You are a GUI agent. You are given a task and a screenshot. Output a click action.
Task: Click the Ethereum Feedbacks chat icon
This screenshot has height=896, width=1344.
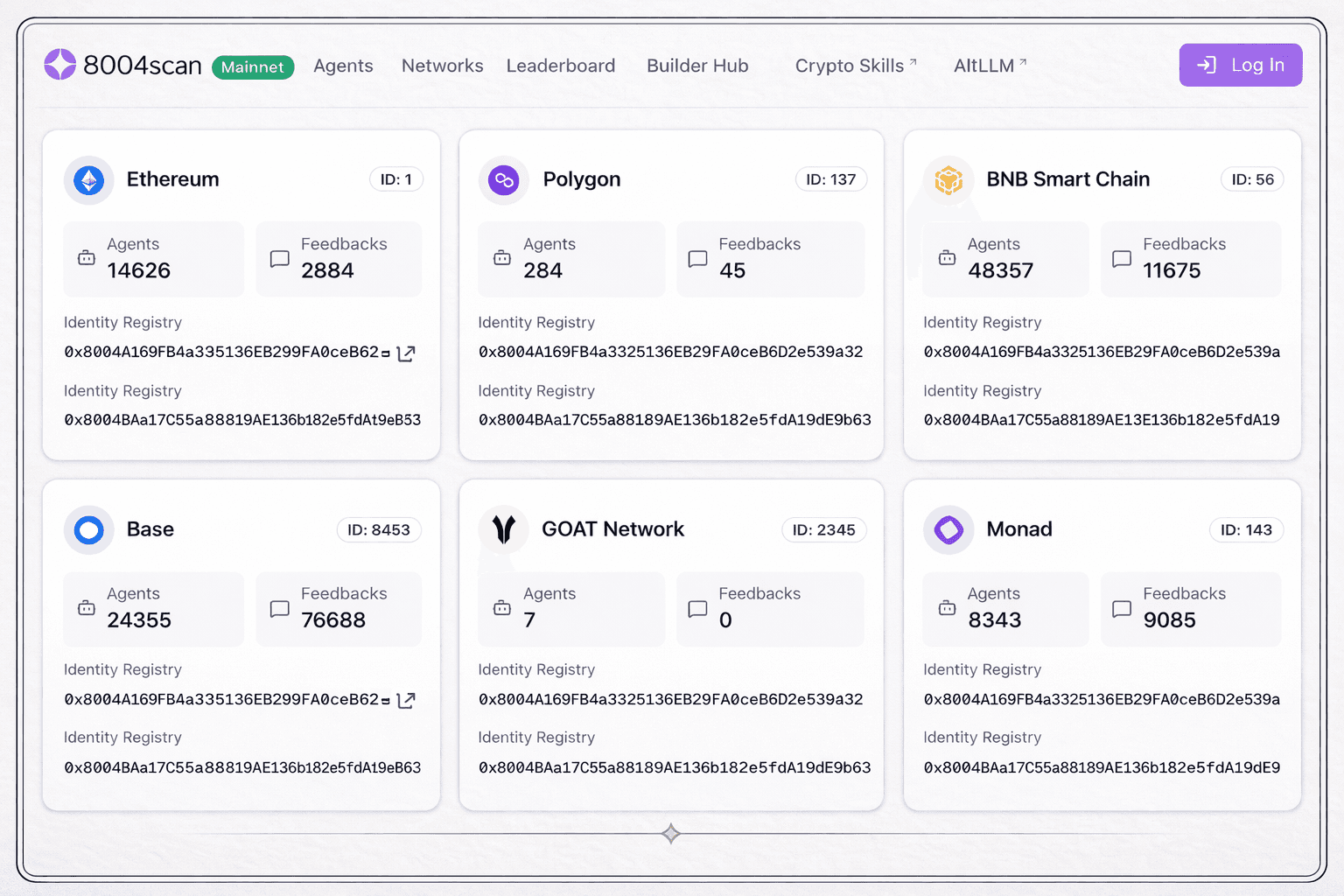click(x=279, y=259)
